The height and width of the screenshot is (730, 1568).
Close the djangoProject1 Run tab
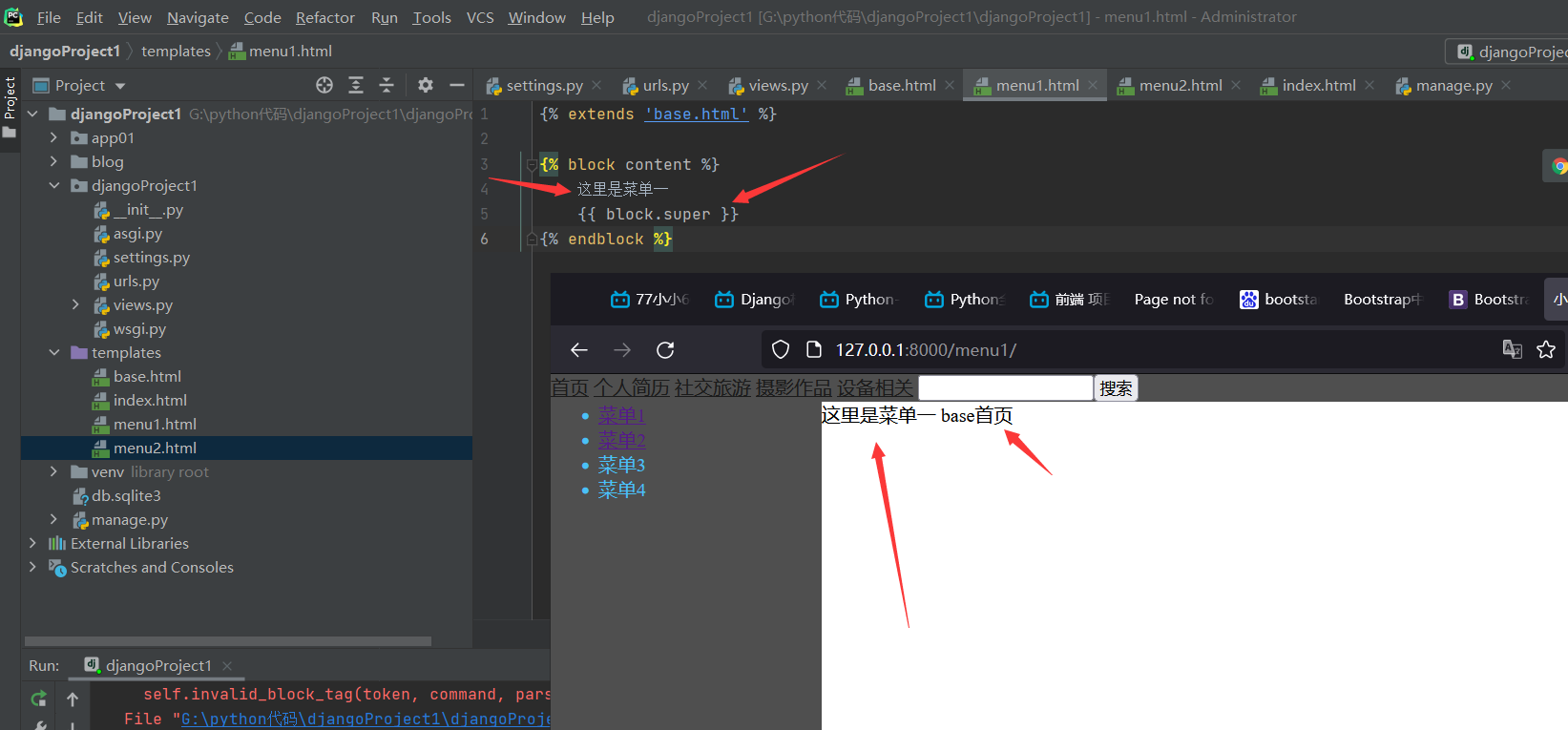point(227,665)
